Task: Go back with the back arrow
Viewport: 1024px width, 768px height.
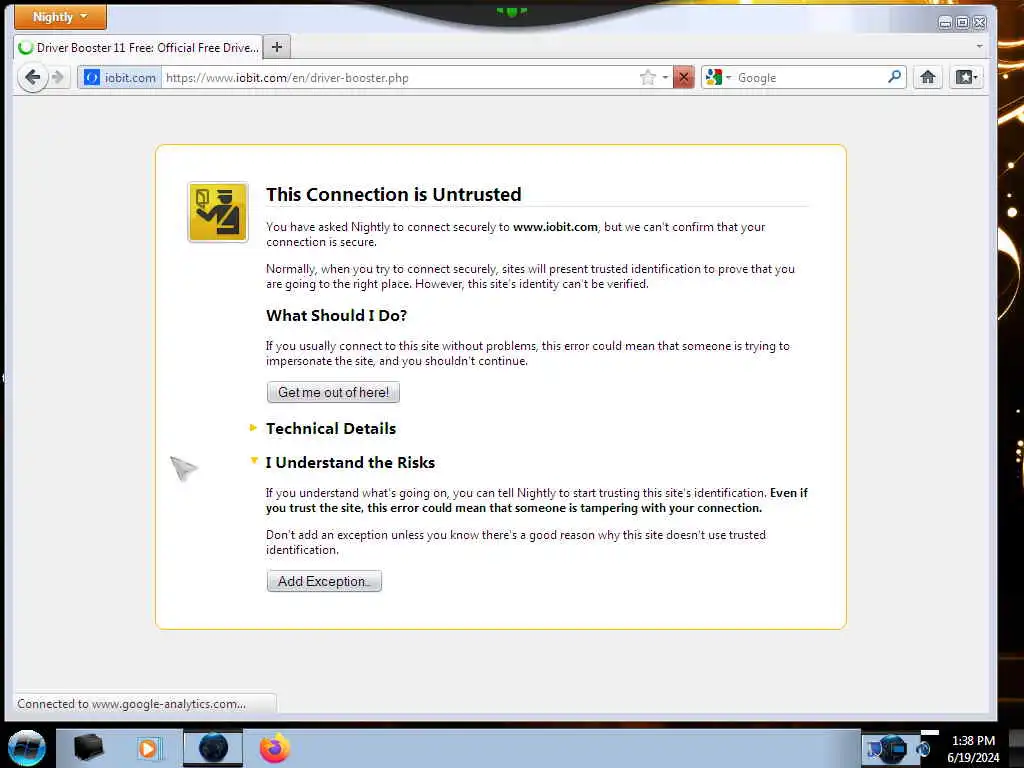Action: coord(32,78)
